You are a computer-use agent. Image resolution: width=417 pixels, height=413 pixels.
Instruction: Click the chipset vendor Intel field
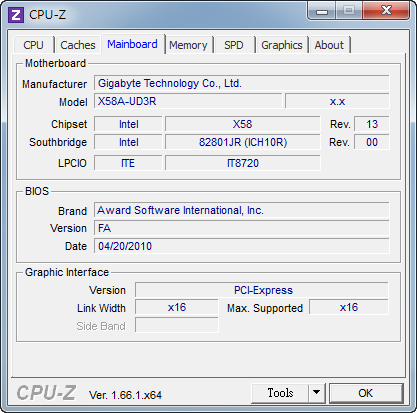pos(128,124)
